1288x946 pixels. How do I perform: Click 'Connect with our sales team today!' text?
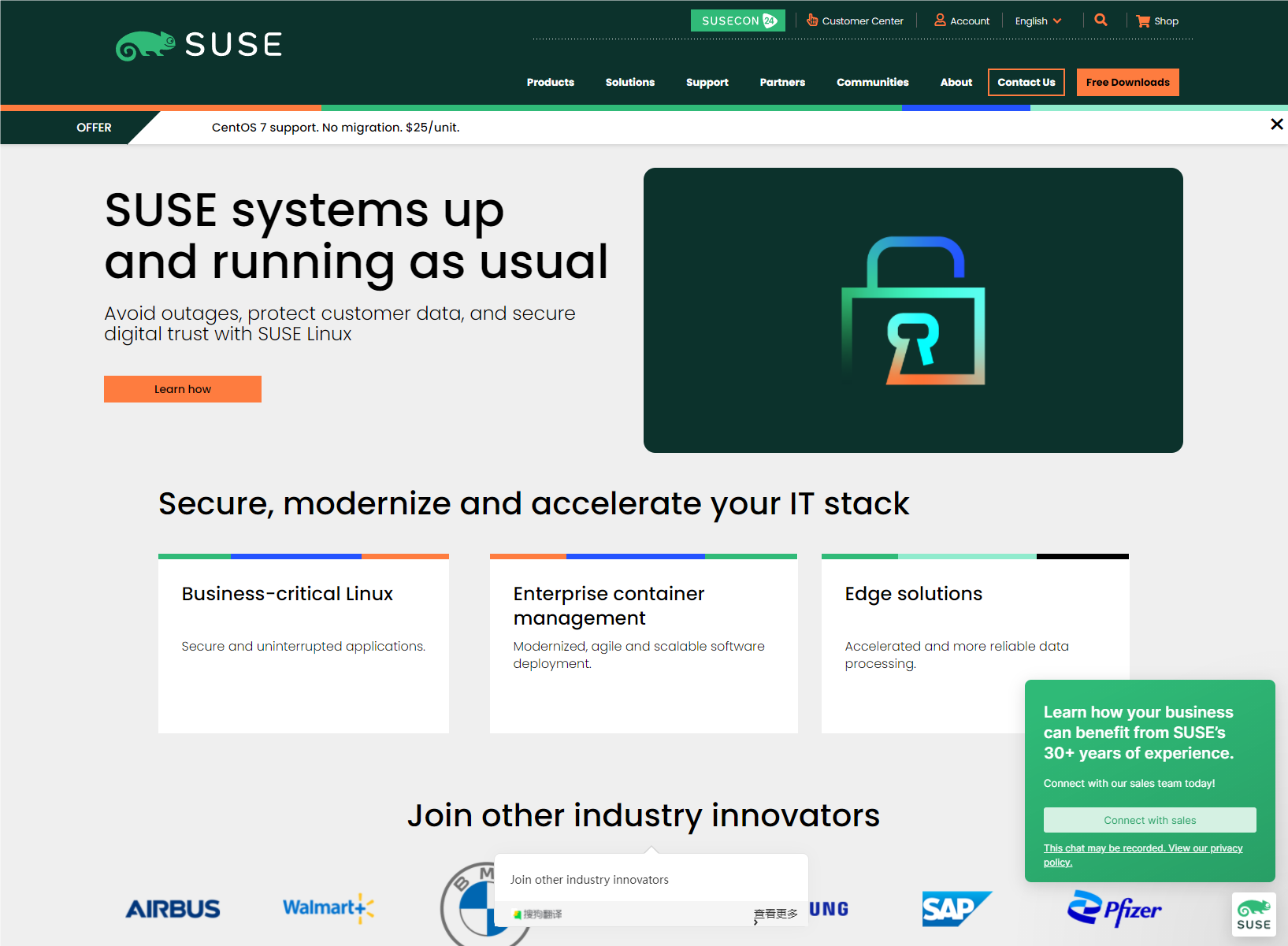(1129, 783)
